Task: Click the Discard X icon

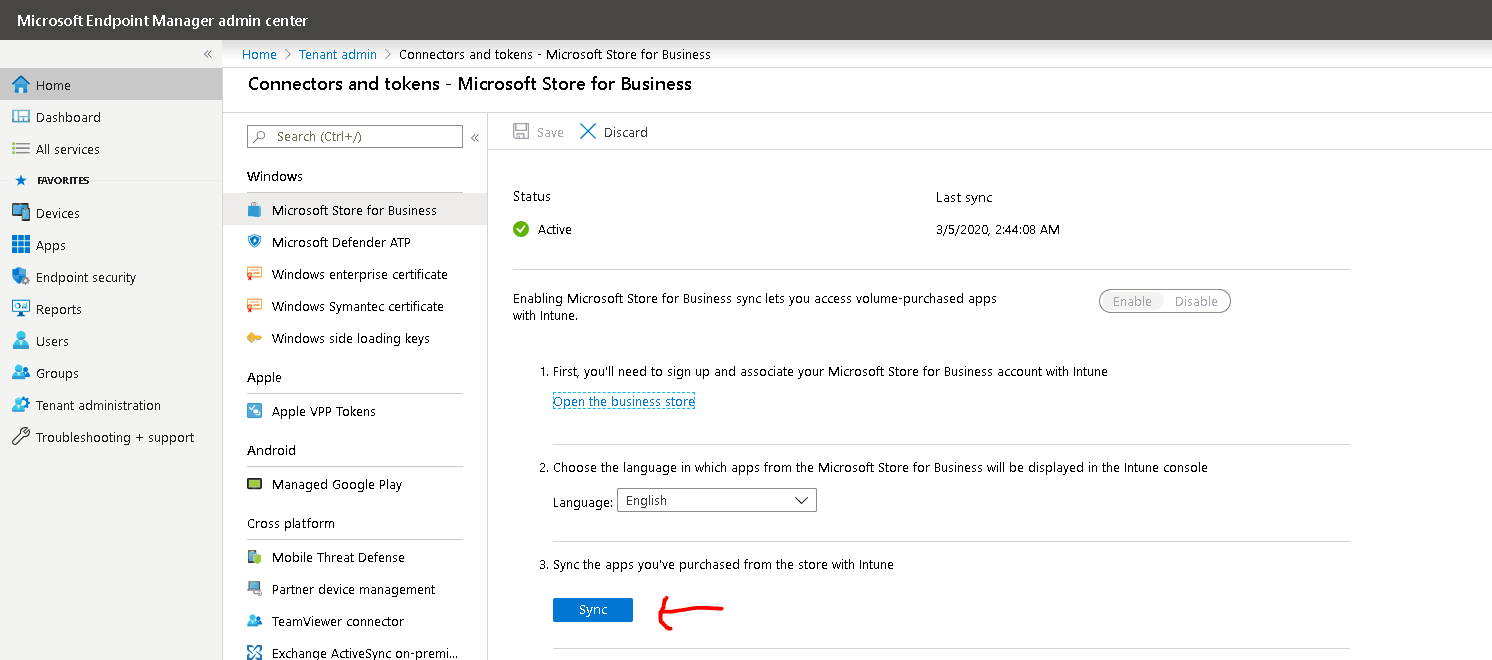Action: [x=588, y=132]
